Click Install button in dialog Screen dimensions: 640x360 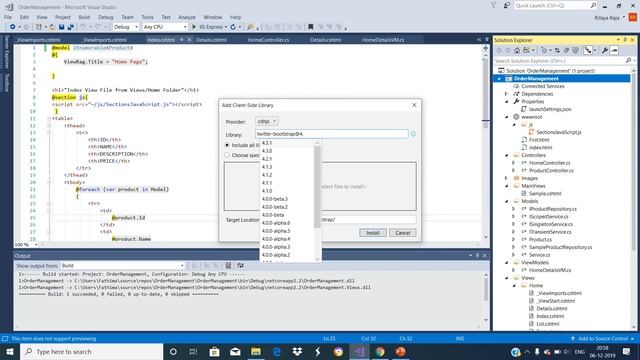point(373,233)
